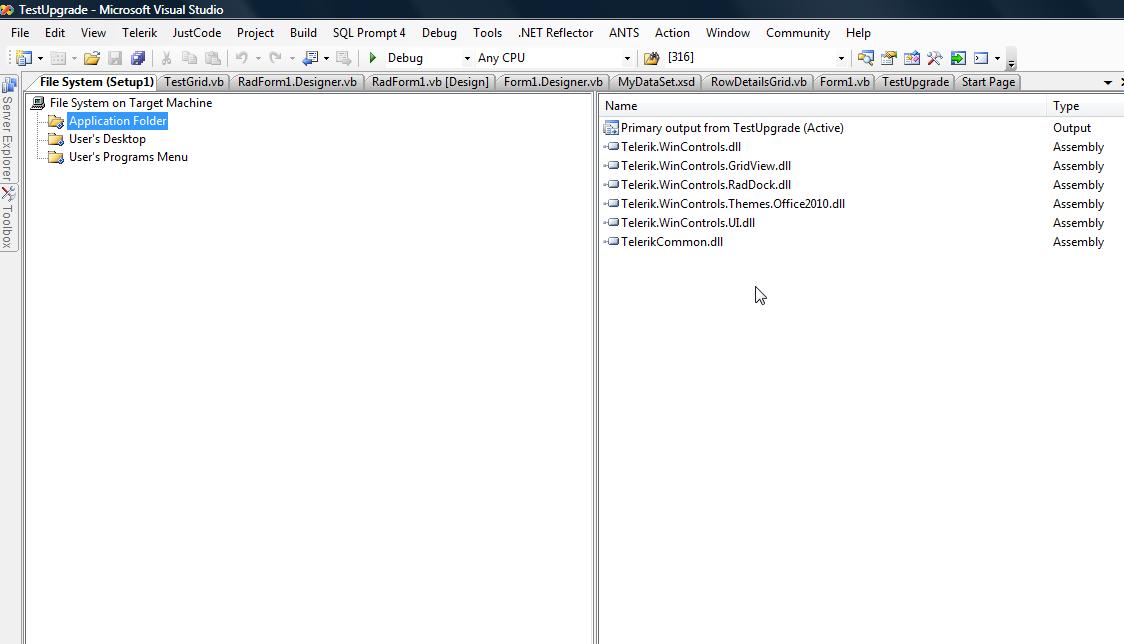
Task: Click the Add New Item toolbar icon
Action: (x=59, y=58)
